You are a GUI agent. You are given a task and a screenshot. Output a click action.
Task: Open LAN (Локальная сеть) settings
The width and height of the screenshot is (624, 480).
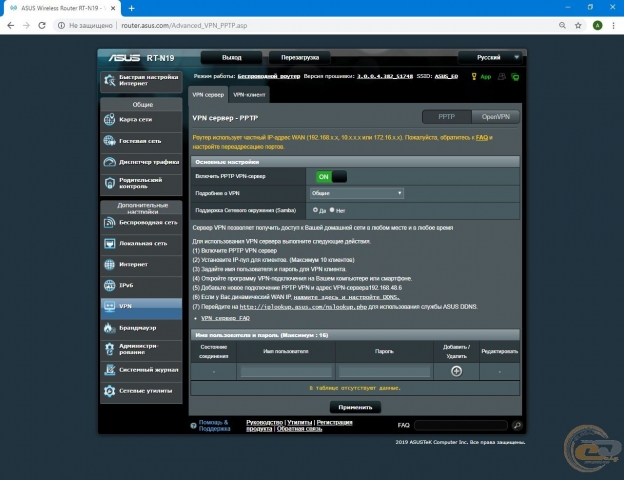141,244
